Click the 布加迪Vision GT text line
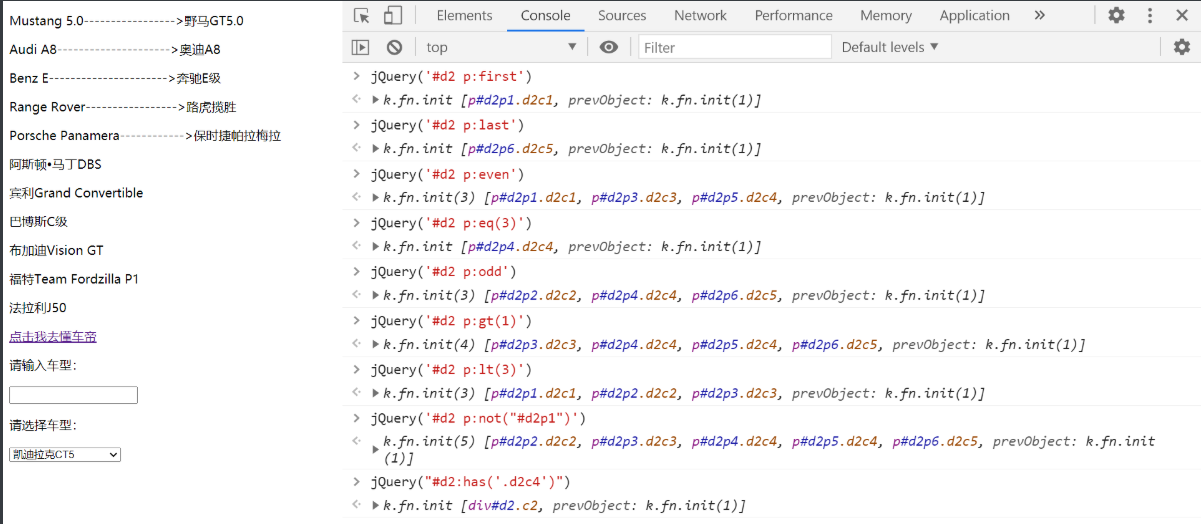The height and width of the screenshot is (524, 1201). [56, 251]
